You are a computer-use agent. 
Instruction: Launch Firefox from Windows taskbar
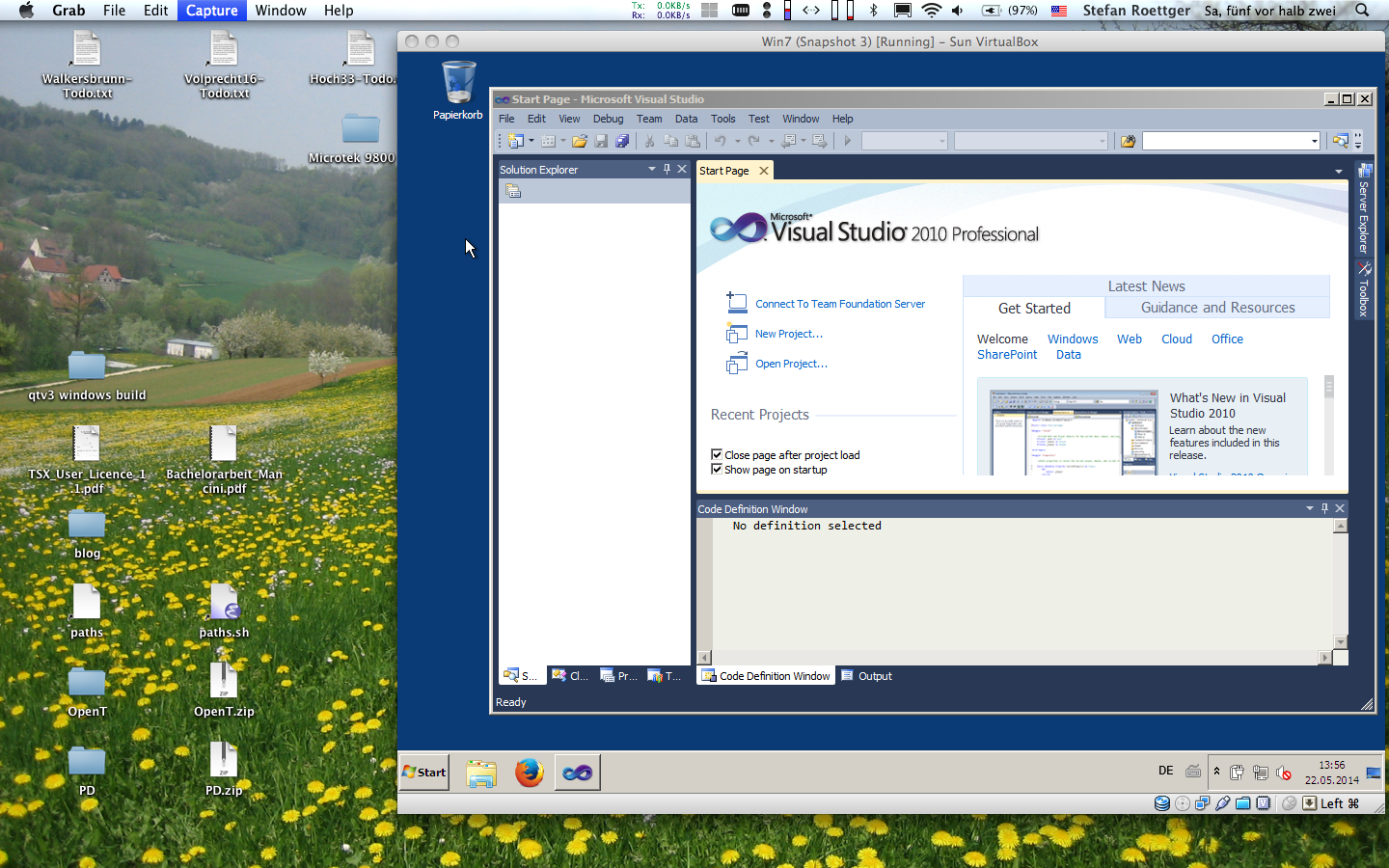529,773
